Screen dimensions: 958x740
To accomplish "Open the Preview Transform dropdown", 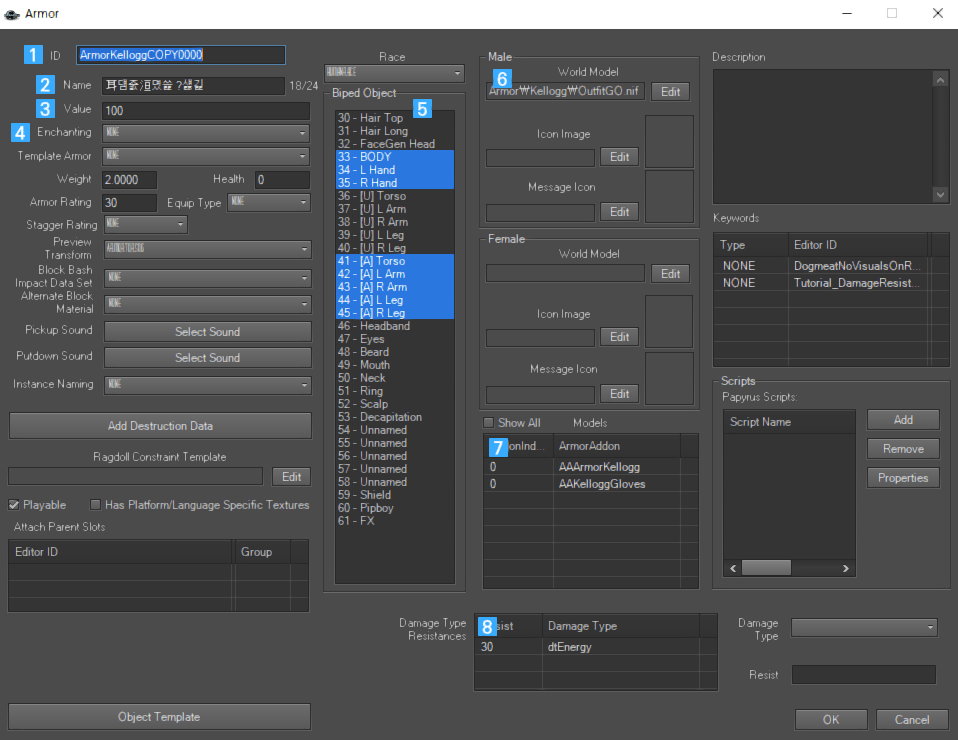I will [207, 249].
